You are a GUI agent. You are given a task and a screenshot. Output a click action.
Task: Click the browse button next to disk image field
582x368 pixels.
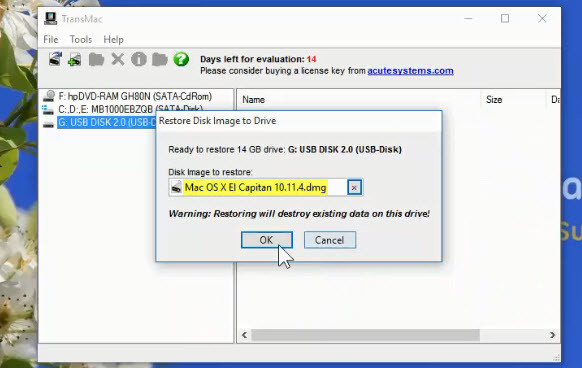tap(354, 188)
